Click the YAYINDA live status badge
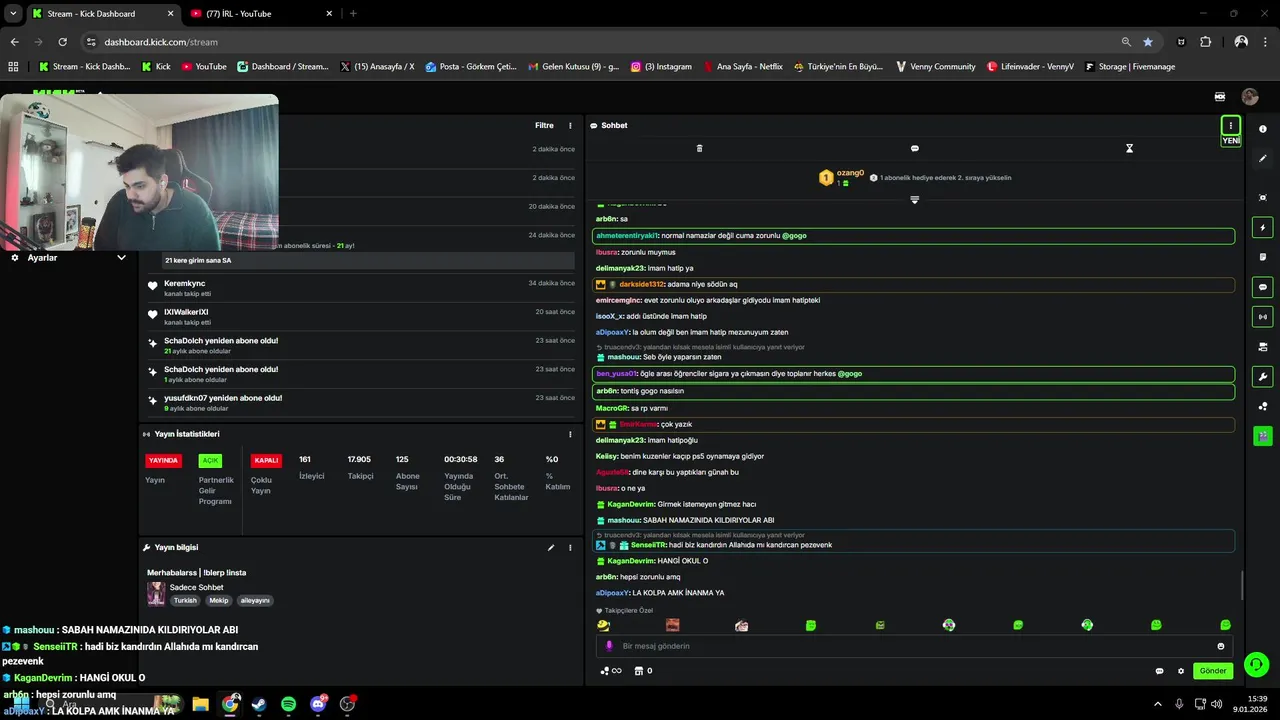Screen dimensions: 1280x720 (x=163, y=461)
